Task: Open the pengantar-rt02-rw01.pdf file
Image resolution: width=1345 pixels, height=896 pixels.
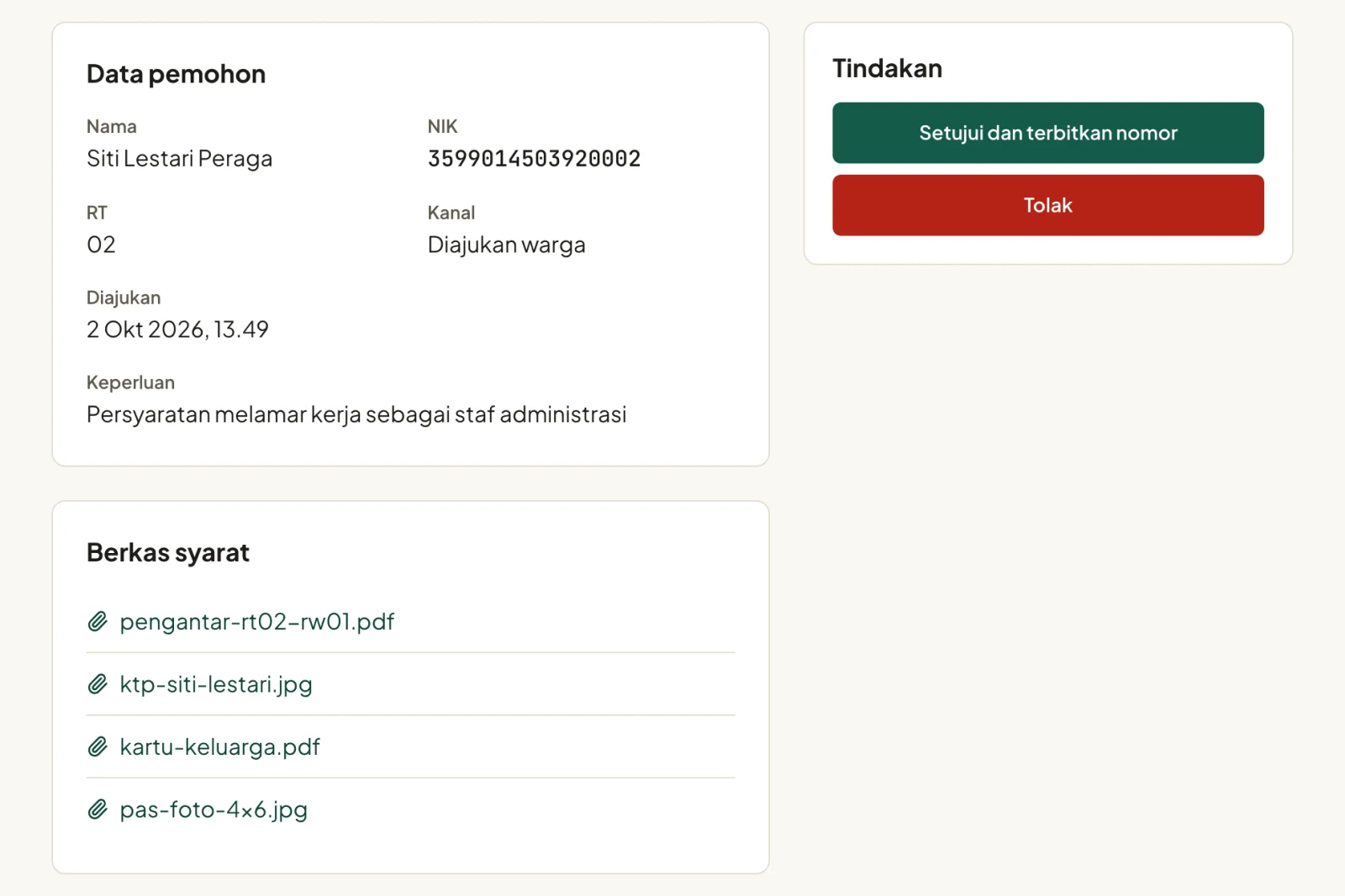Action: coord(256,622)
